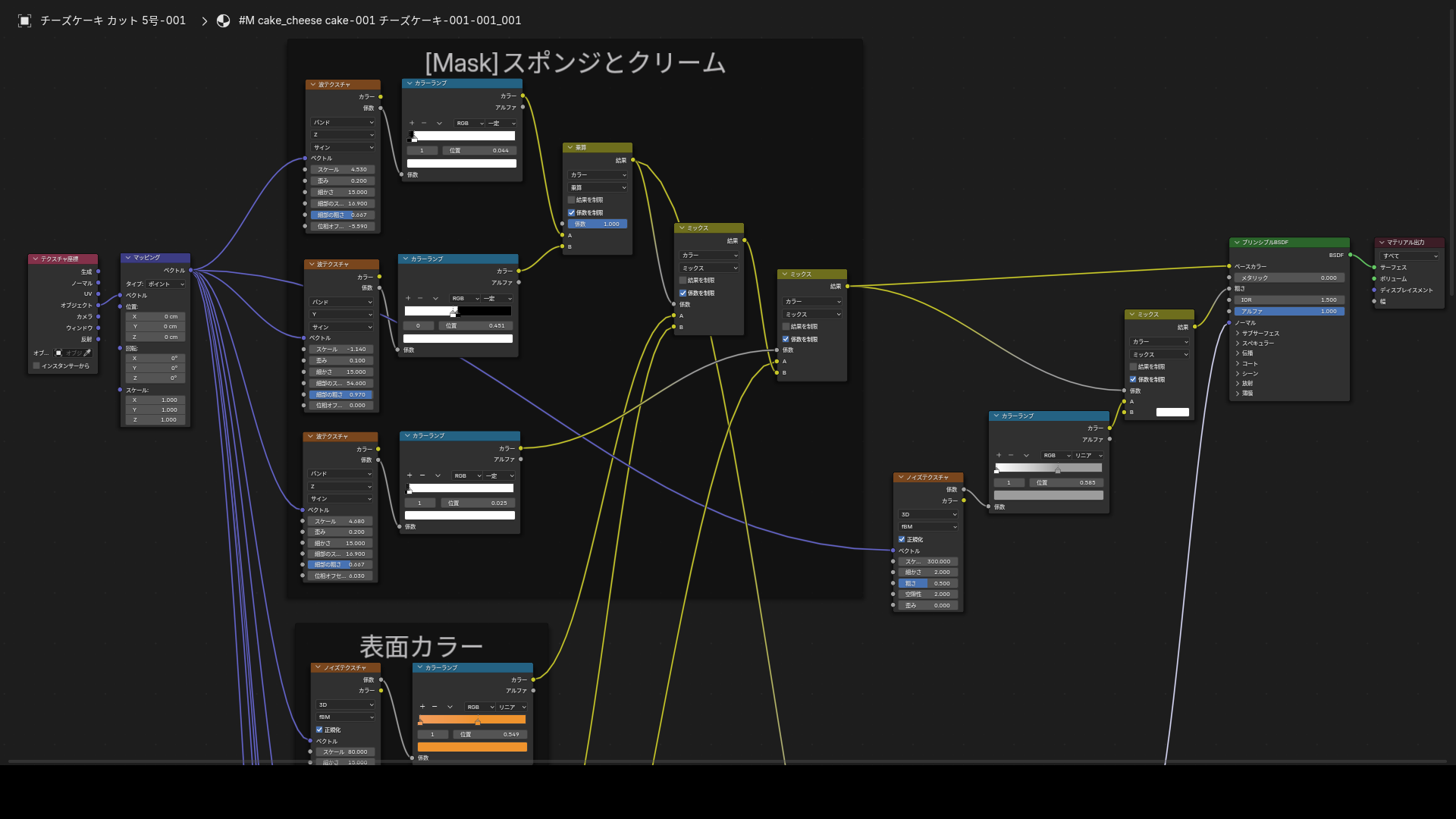Click object data icon in オブジェクト field
This screenshot has width=1456, height=819.
tap(59, 353)
